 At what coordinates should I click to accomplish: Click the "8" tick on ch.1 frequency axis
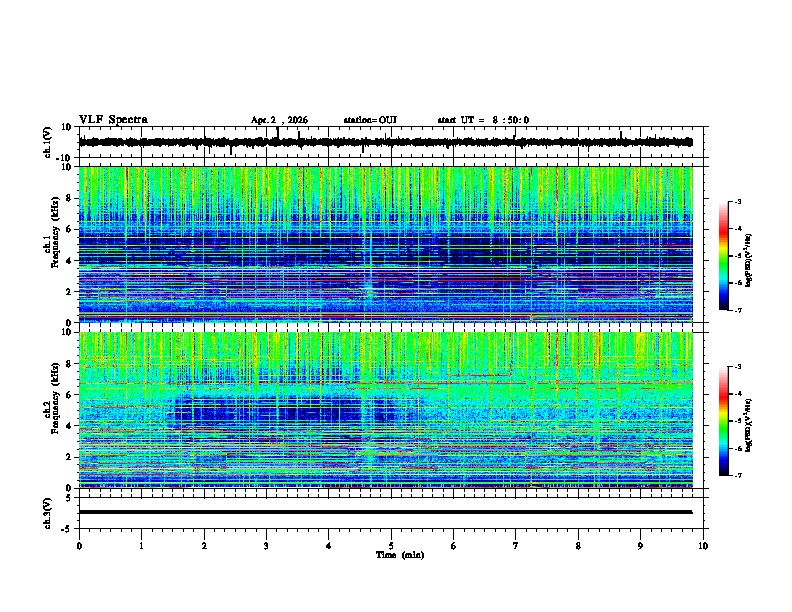71,198
